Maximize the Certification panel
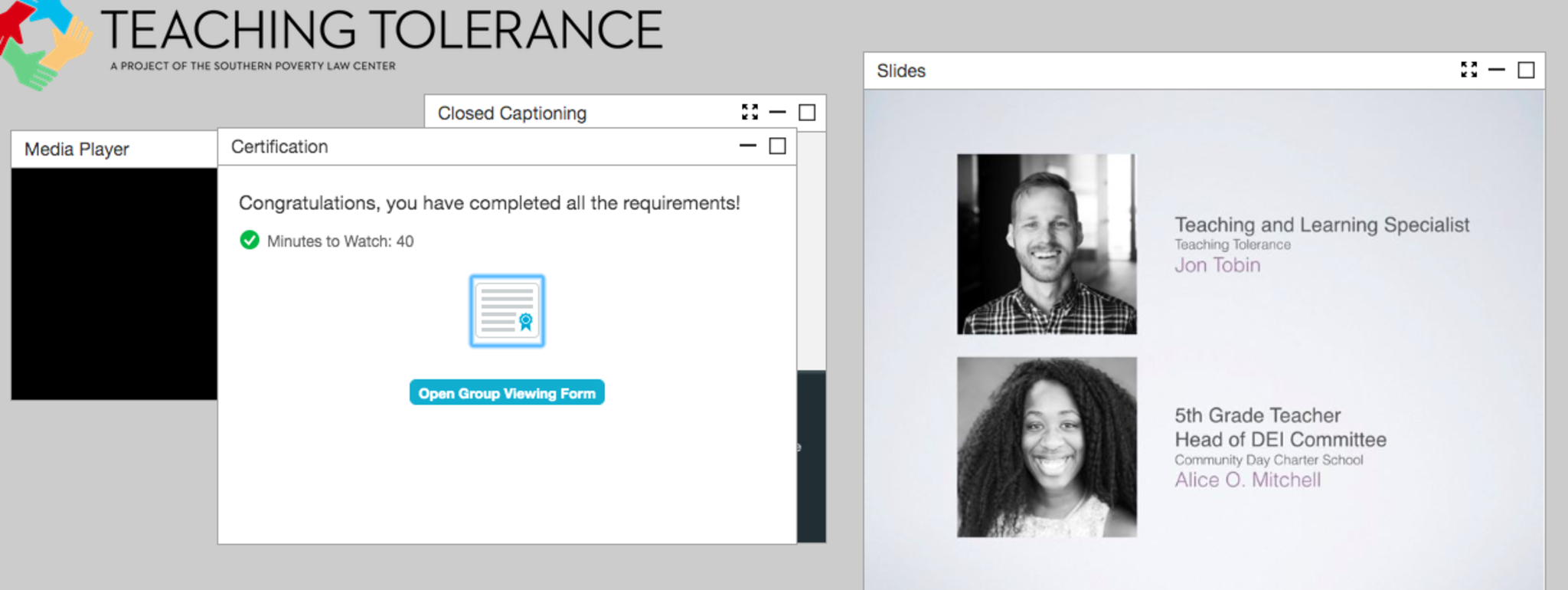 (x=777, y=146)
